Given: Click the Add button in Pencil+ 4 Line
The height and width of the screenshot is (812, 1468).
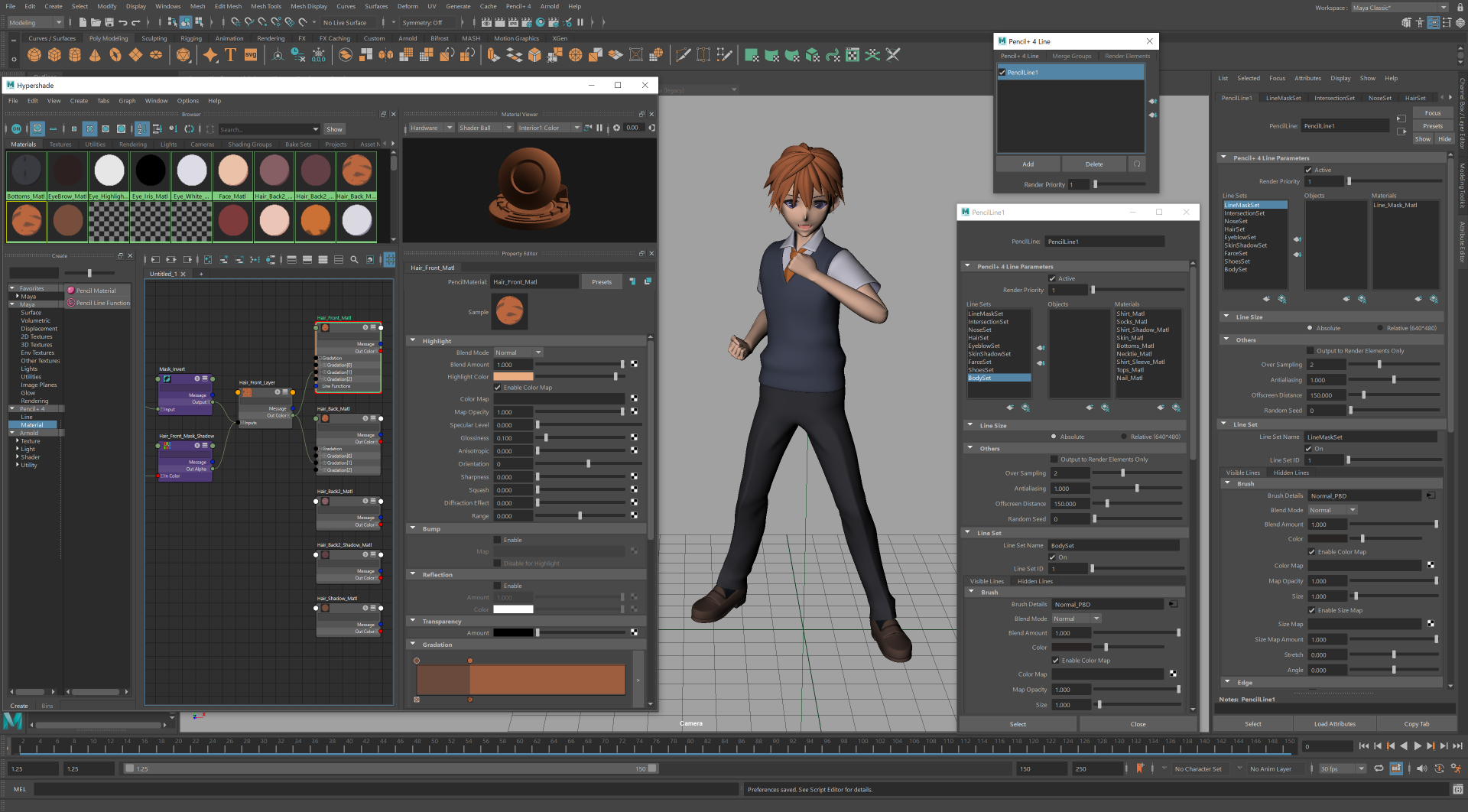Looking at the screenshot, I should pos(1028,164).
